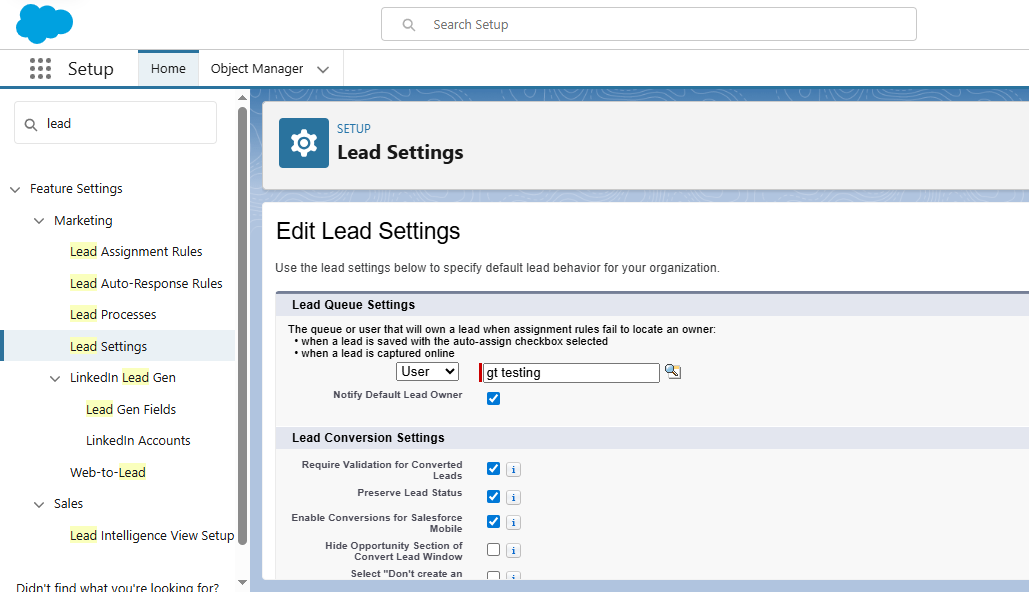The height and width of the screenshot is (592, 1029).
Task: Click the Sales label in the tree
Action: (x=68, y=503)
